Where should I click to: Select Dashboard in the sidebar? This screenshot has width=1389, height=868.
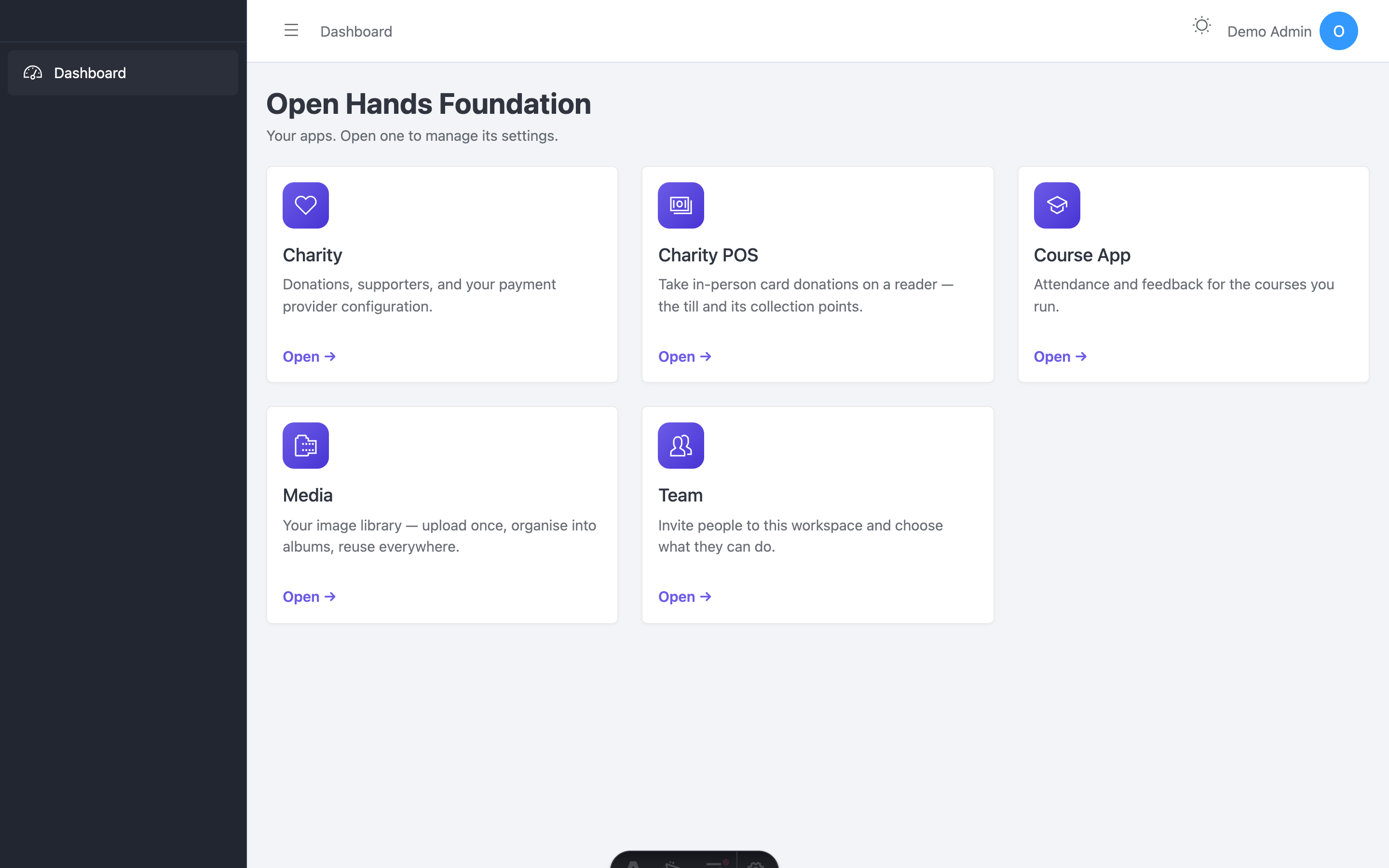tap(123, 73)
